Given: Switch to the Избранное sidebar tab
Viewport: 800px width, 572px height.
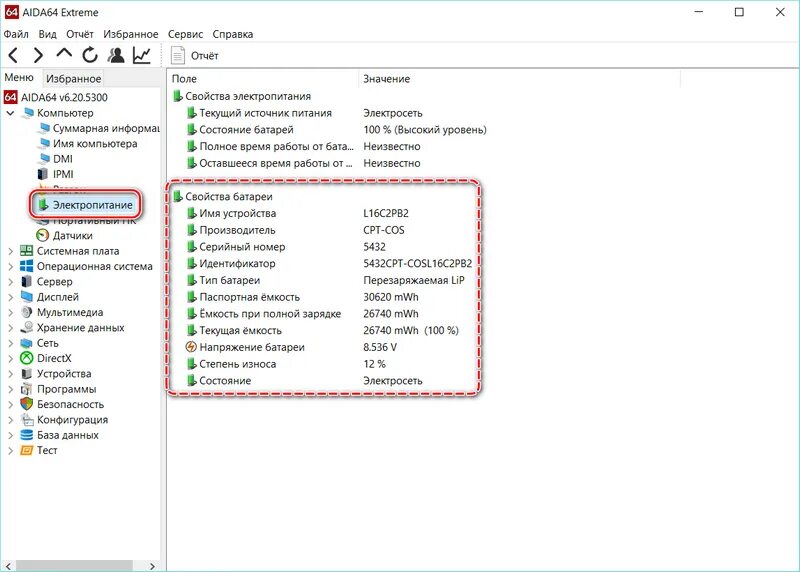Looking at the screenshot, I should [73, 79].
